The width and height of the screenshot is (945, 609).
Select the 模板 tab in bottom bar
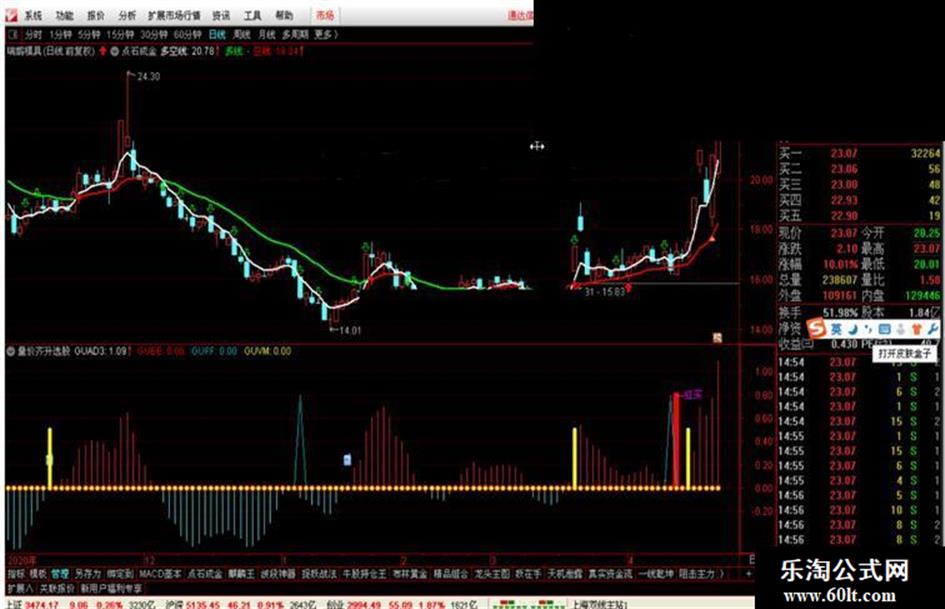pyautogui.click(x=38, y=574)
